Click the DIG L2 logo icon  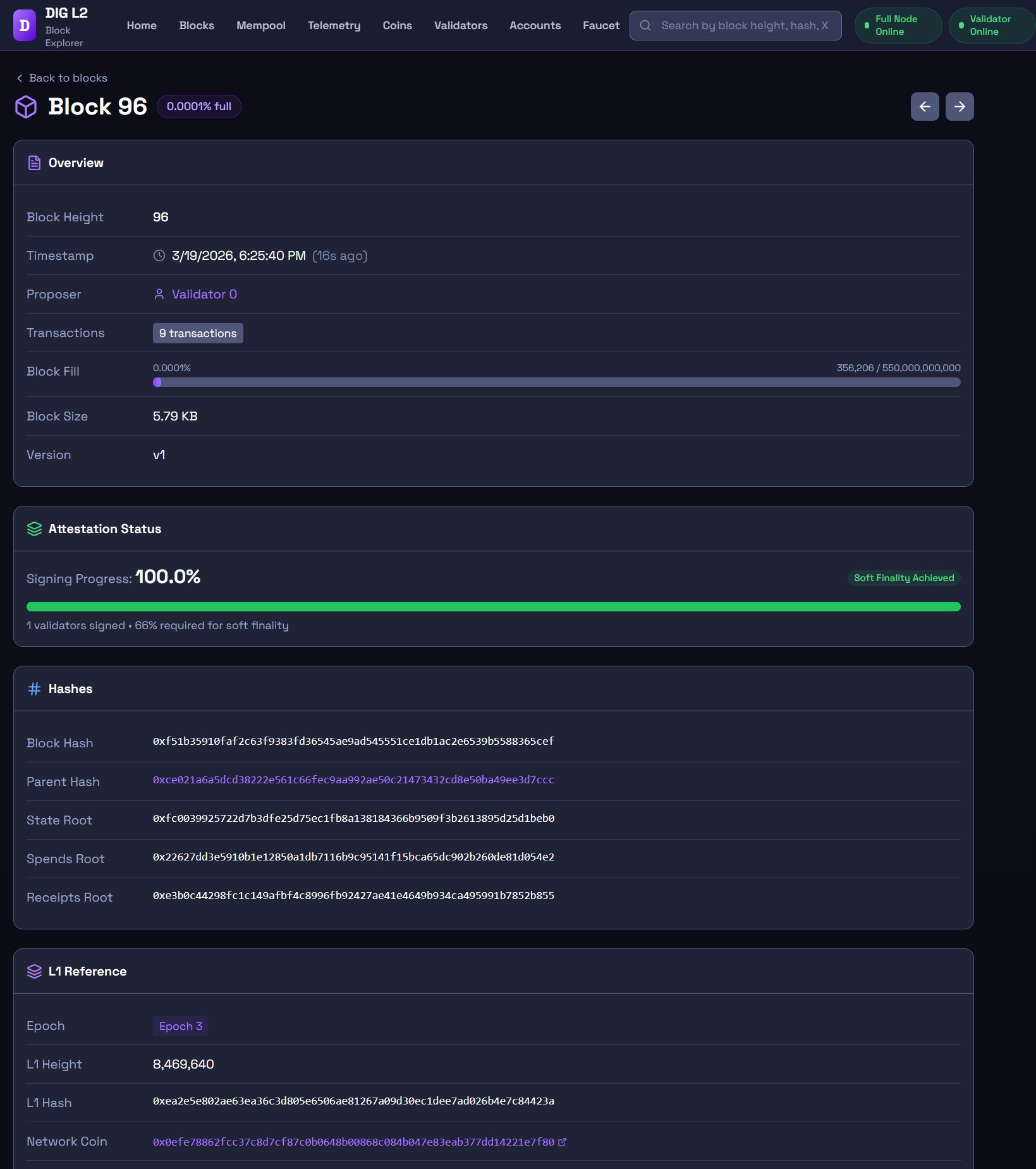[x=25, y=25]
